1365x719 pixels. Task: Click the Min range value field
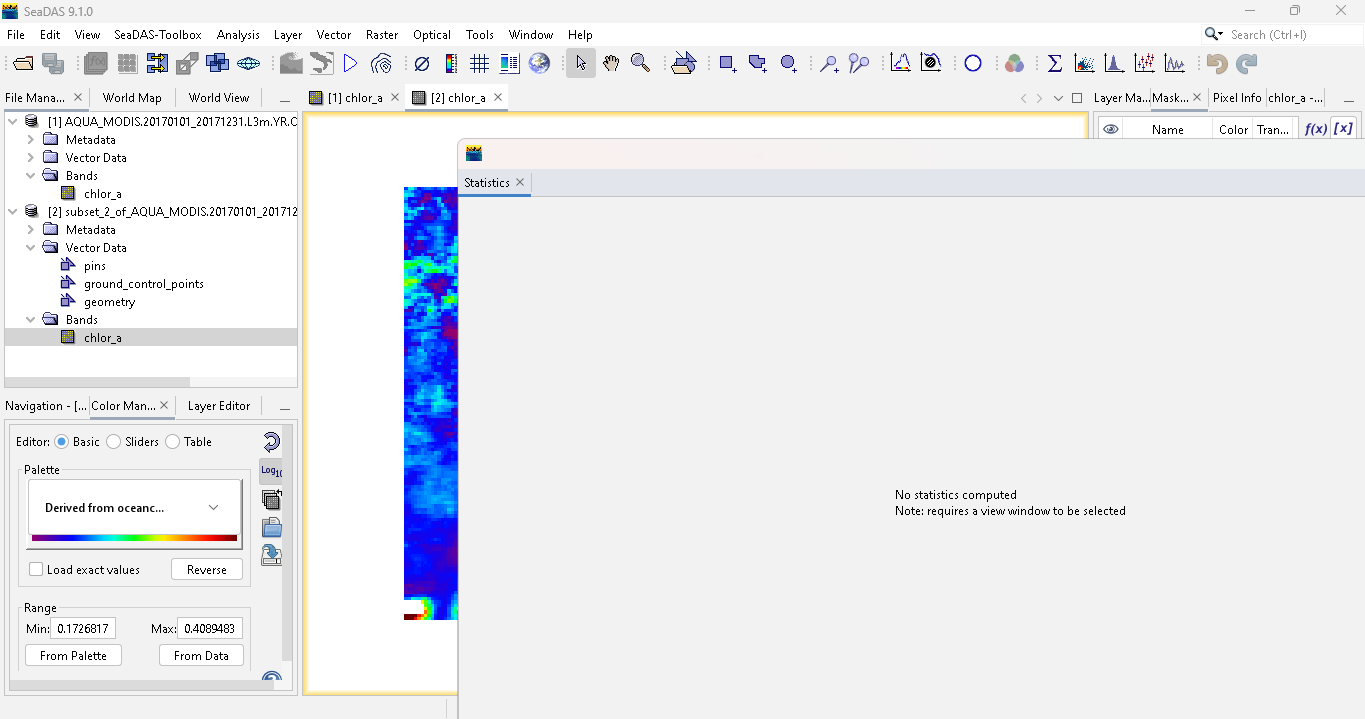click(x=83, y=628)
